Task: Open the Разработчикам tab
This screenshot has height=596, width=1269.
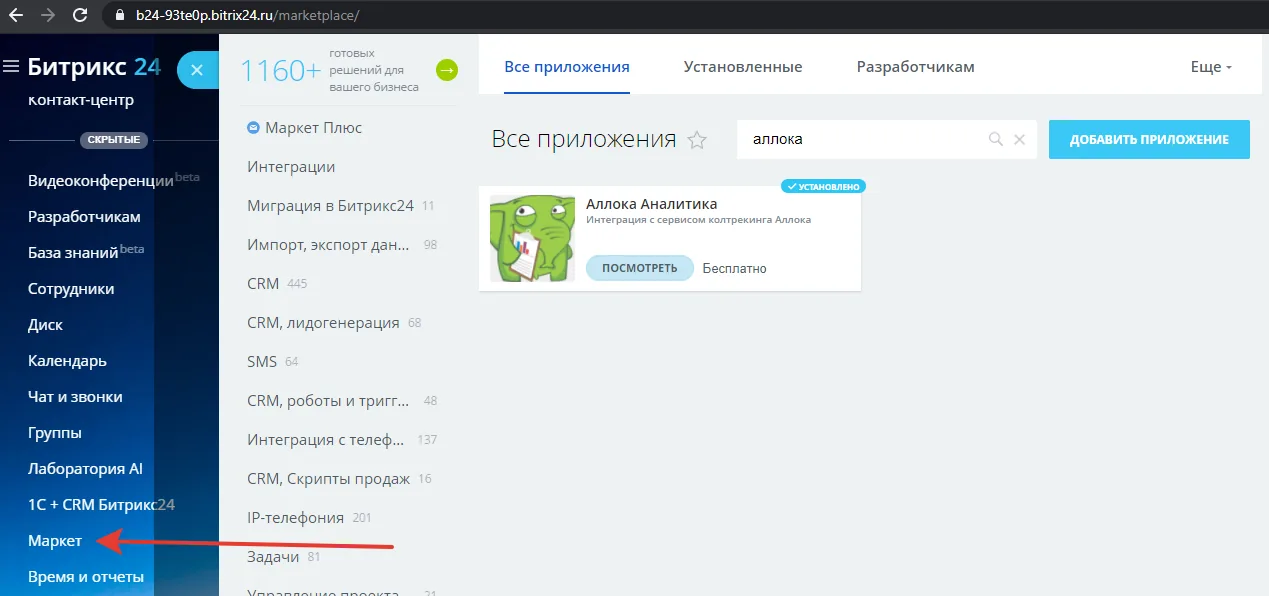Action: [916, 67]
